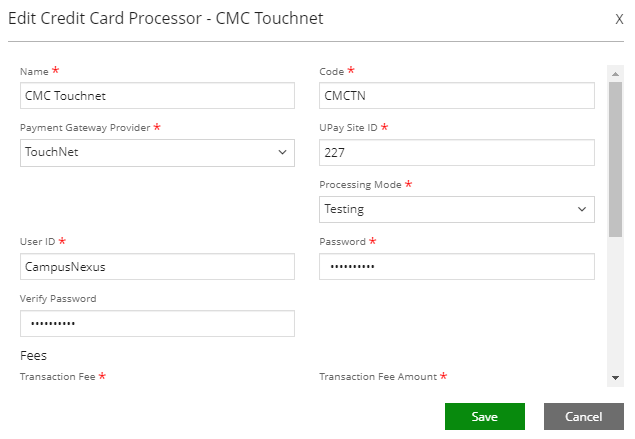Image resolution: width=635 pixels, height=439 pixels.
Task: Click the Transaction Fee Amount label
Action: (378, 377)
